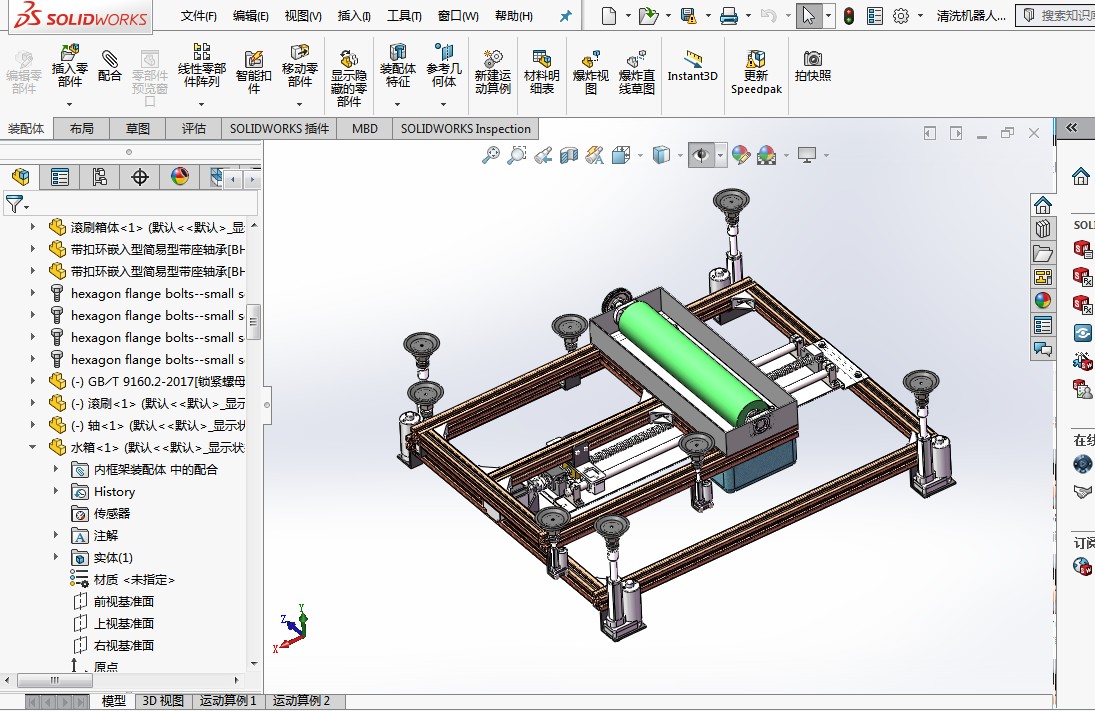Open the FeatureManager design tree tab
The height and width of the screenshot is (711, 1095).
click(x=20, y=177)
